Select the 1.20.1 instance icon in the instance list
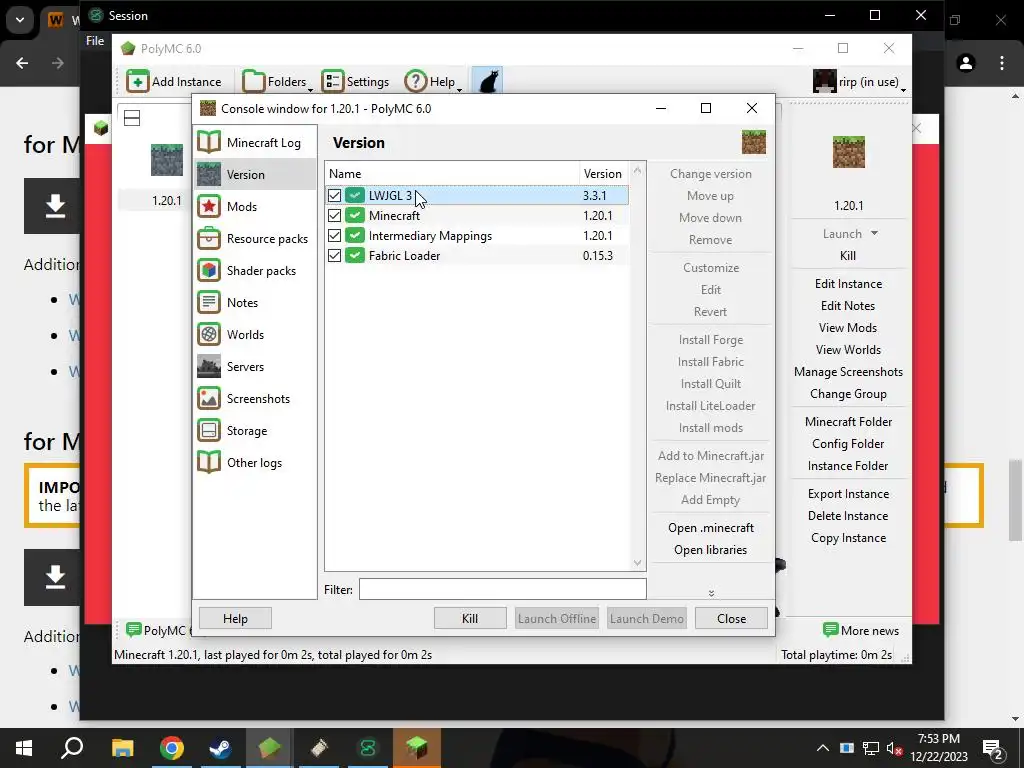This screenshot has width=1024, height=768. (167, 160)
